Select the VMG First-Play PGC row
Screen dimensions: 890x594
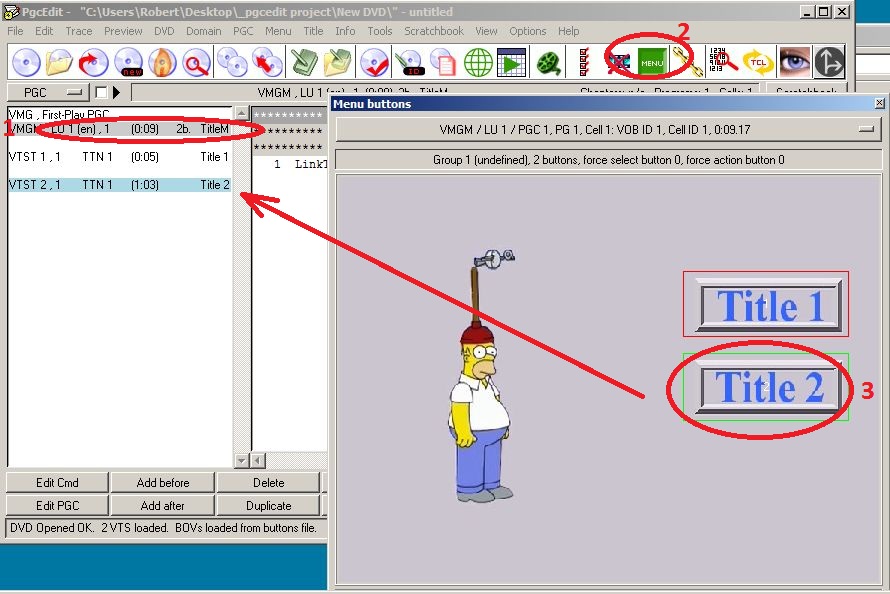pos(119,113)
